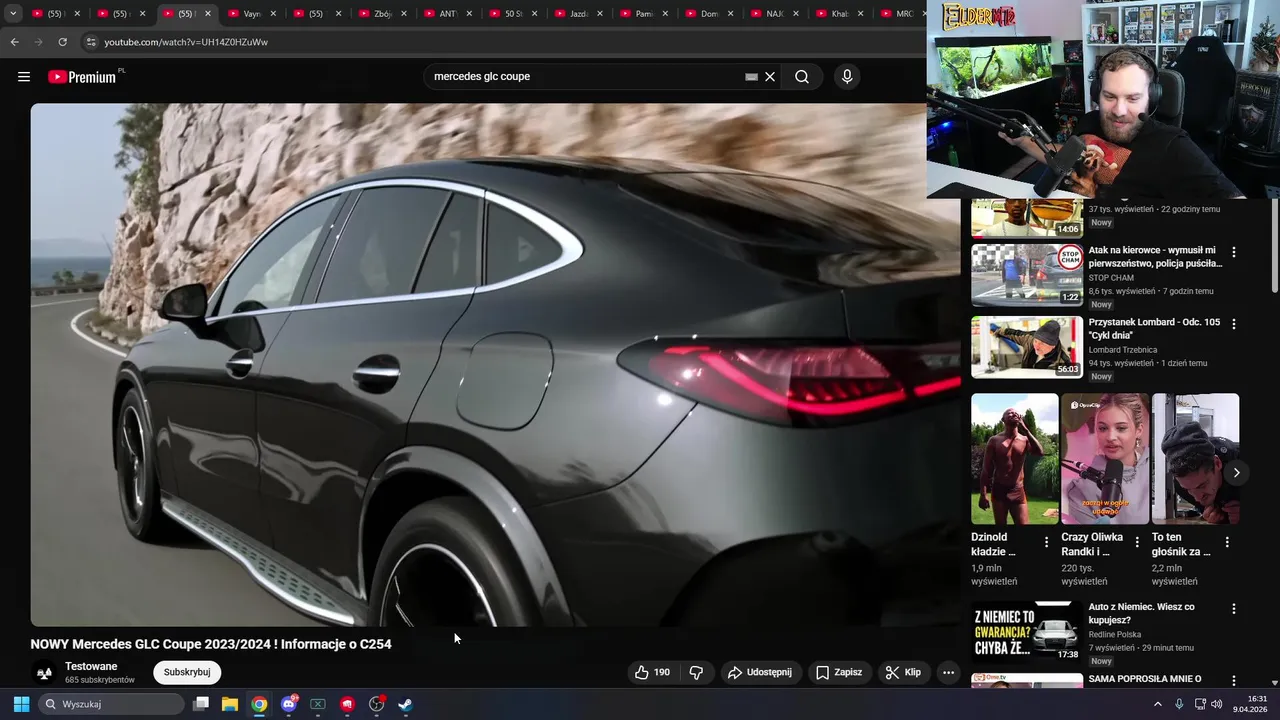Open 'Atak na kierowce' video thumbnail

point(1027,275)
